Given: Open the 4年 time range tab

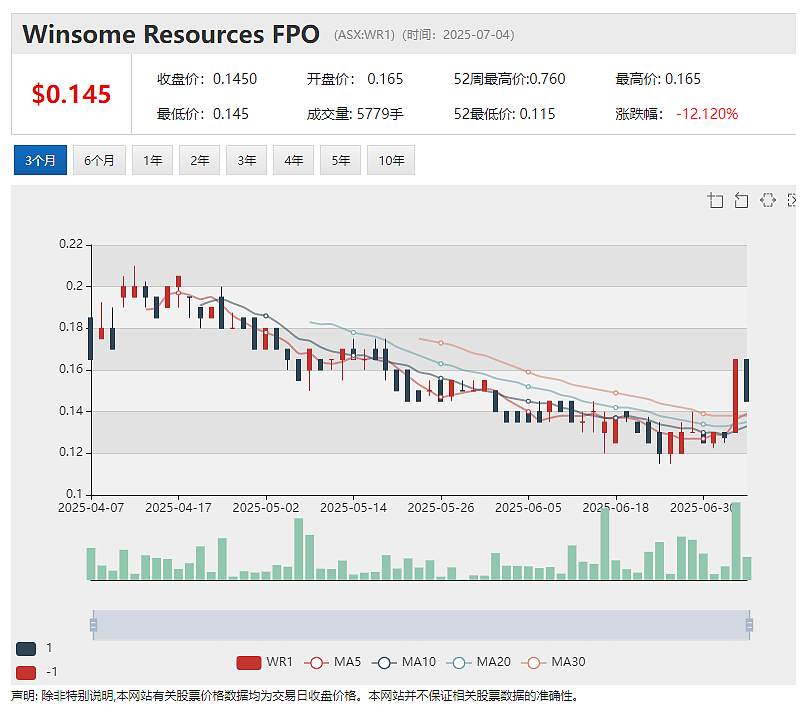Looking at the screenshot, I should click(293, 160).
